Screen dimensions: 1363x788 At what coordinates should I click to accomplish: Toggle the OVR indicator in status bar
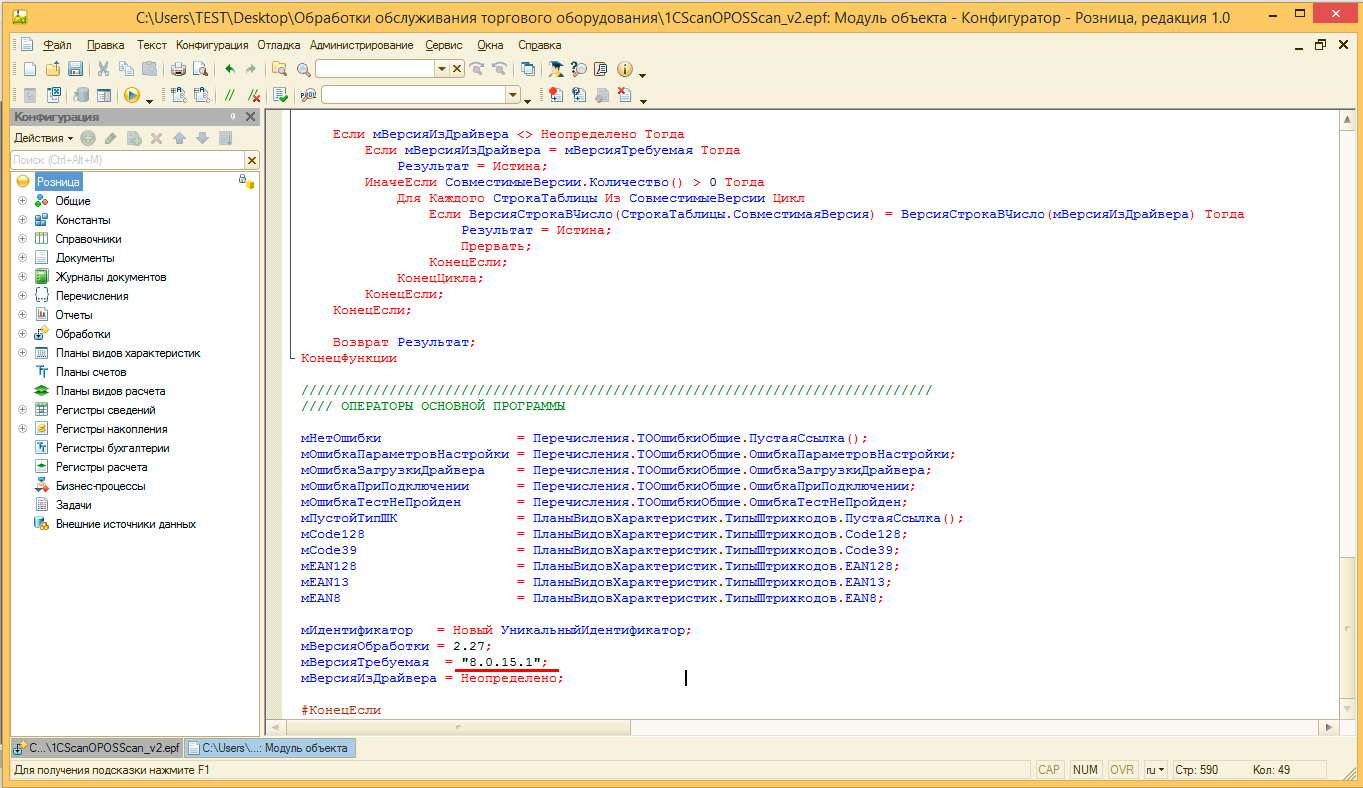[1122, 770]
